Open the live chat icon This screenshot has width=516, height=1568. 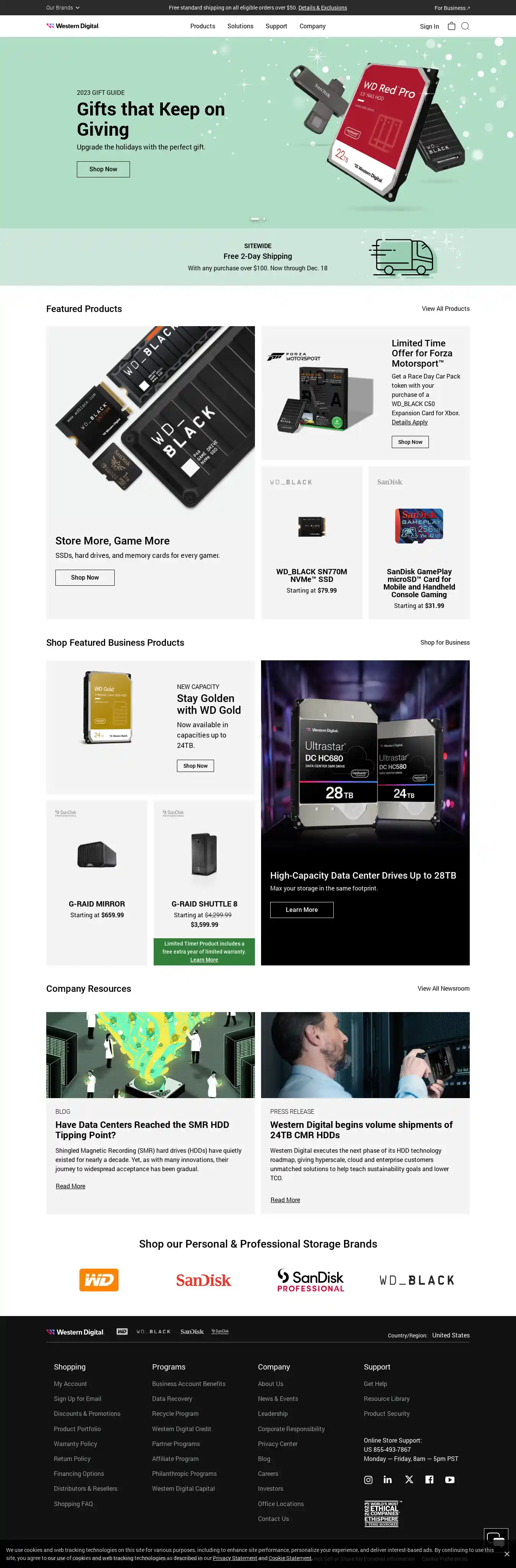point(496,1540)
